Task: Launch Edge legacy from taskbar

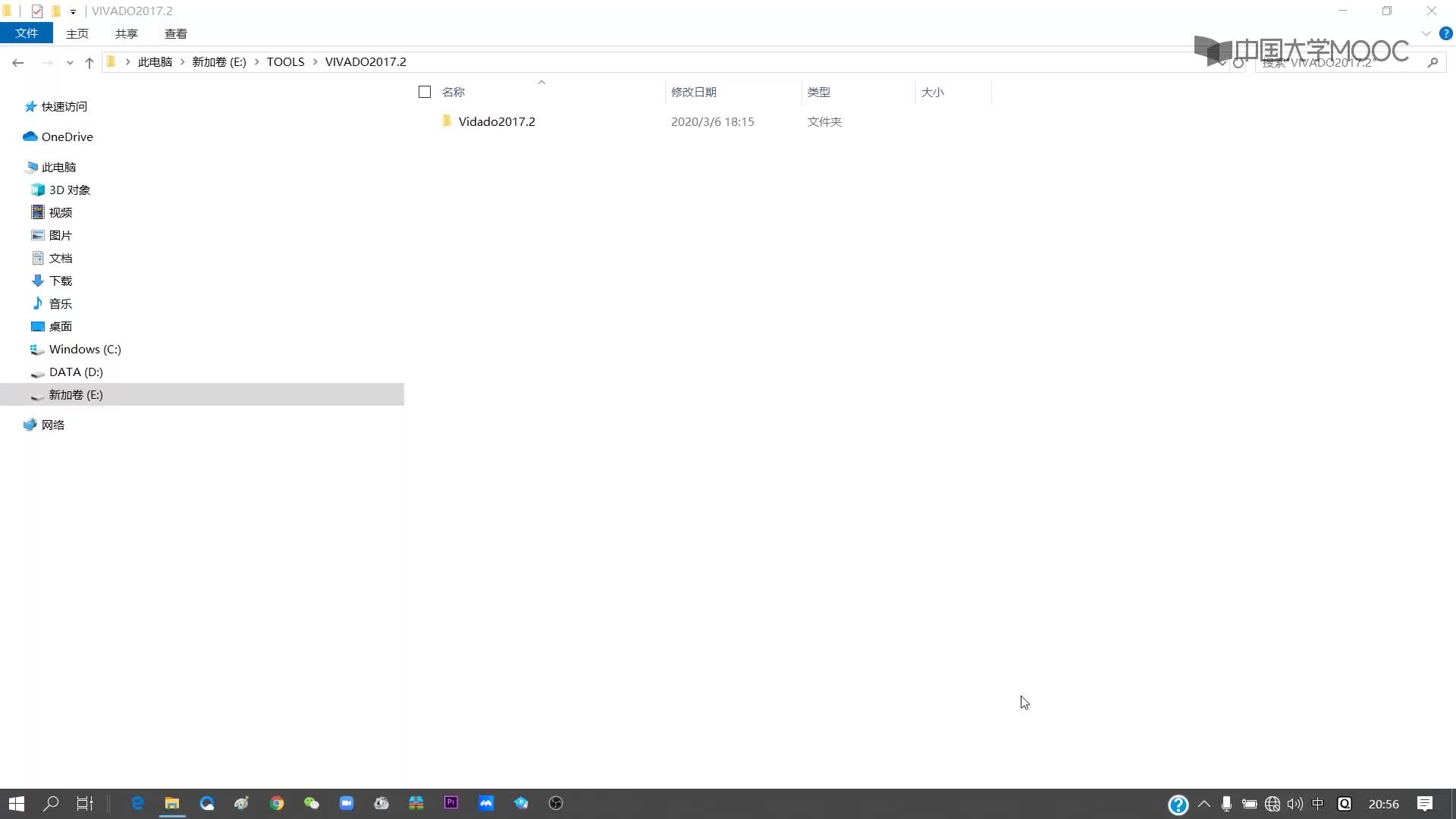Action: tap(137, 803)
